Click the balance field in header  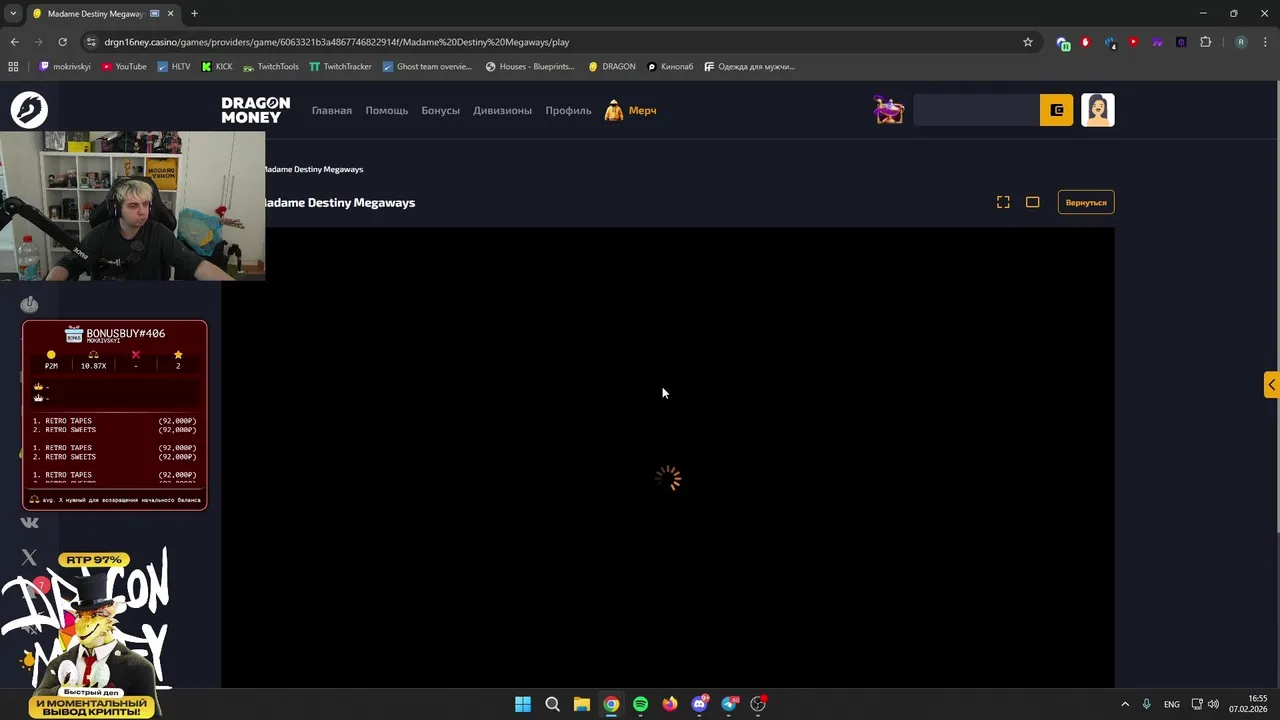976,110
